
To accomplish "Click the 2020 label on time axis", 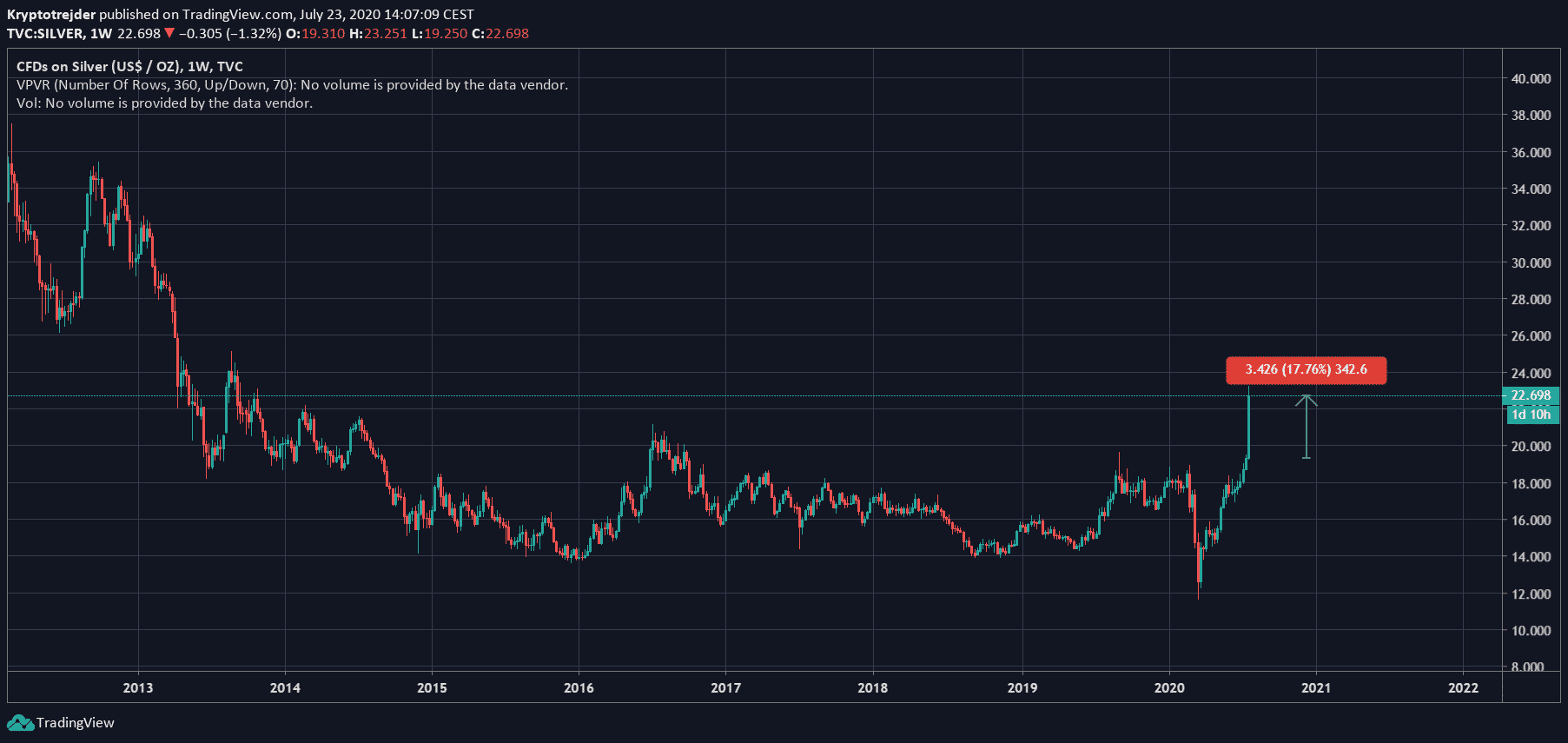I will click(x=1168, y=688).
